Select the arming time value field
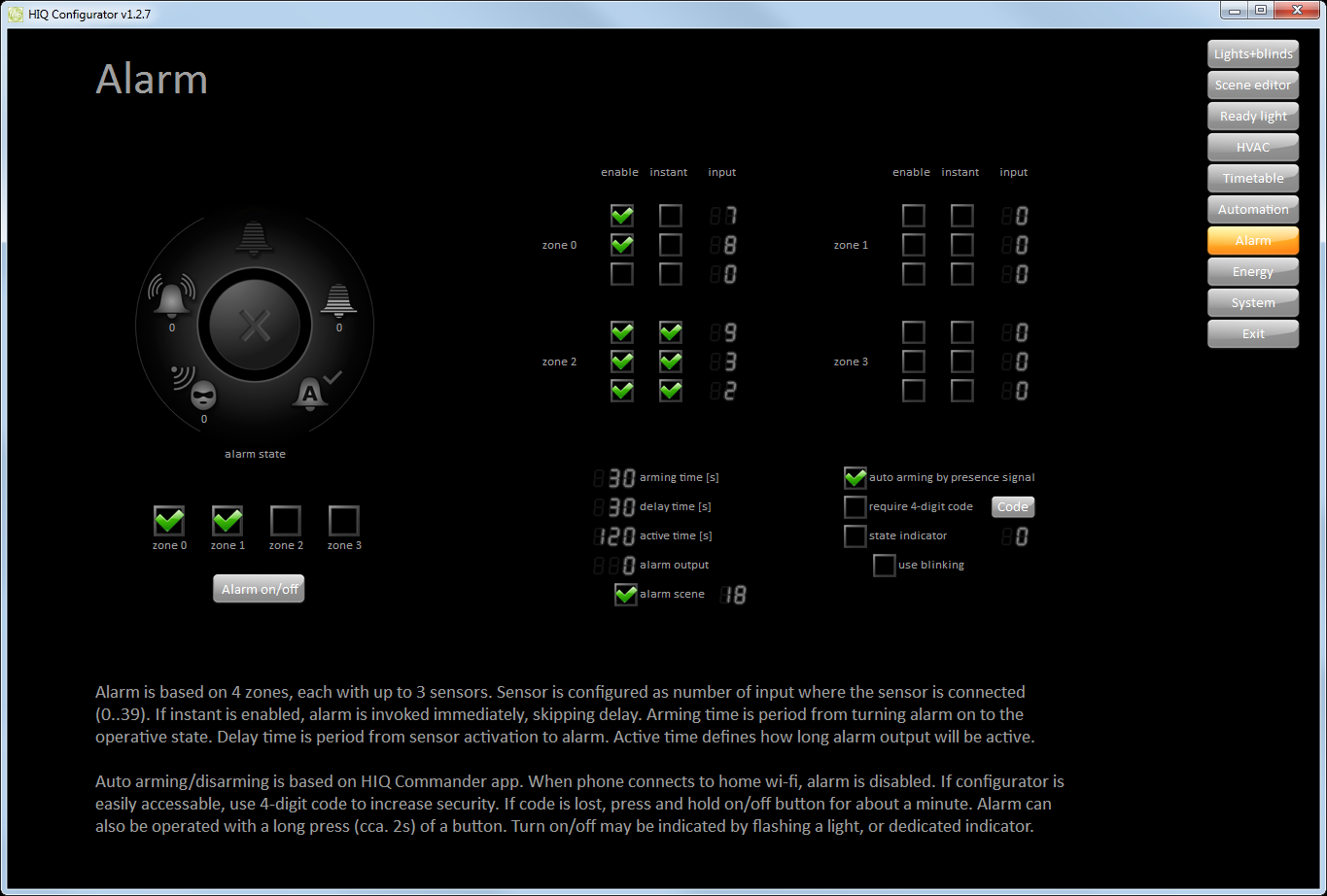 coord(615,478)
